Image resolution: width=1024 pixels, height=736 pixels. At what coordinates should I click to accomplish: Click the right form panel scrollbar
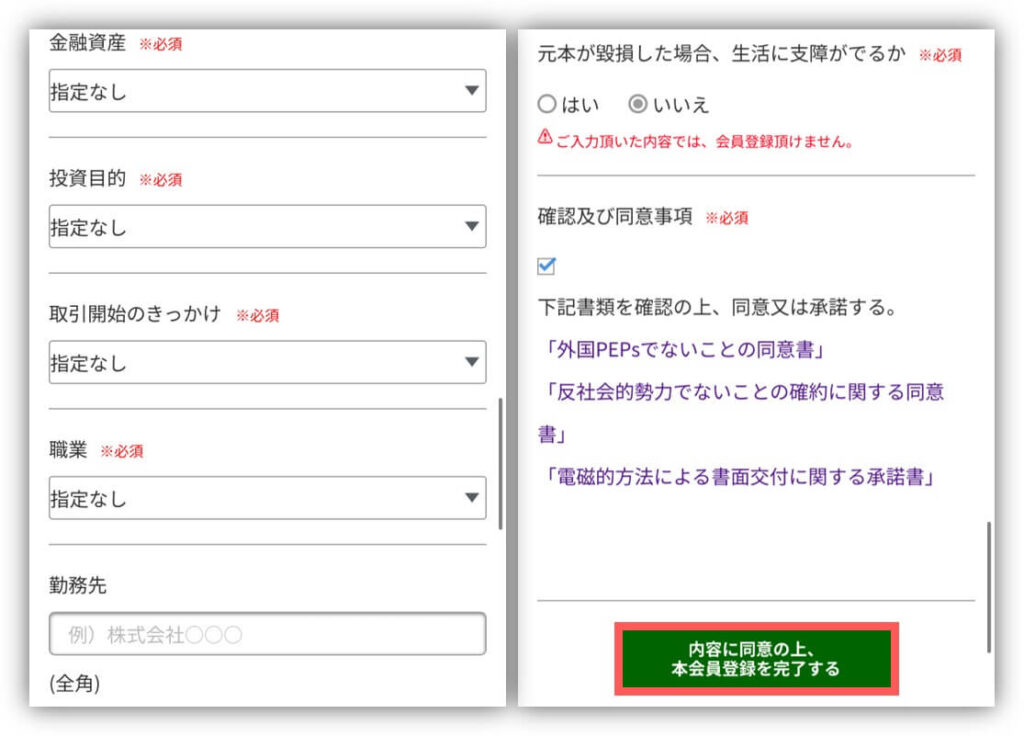pyautogui.click(x=988, y=586)
